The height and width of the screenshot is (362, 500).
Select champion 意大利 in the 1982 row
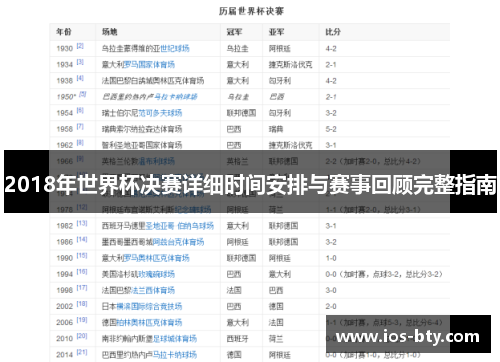[x=238, y=226]
